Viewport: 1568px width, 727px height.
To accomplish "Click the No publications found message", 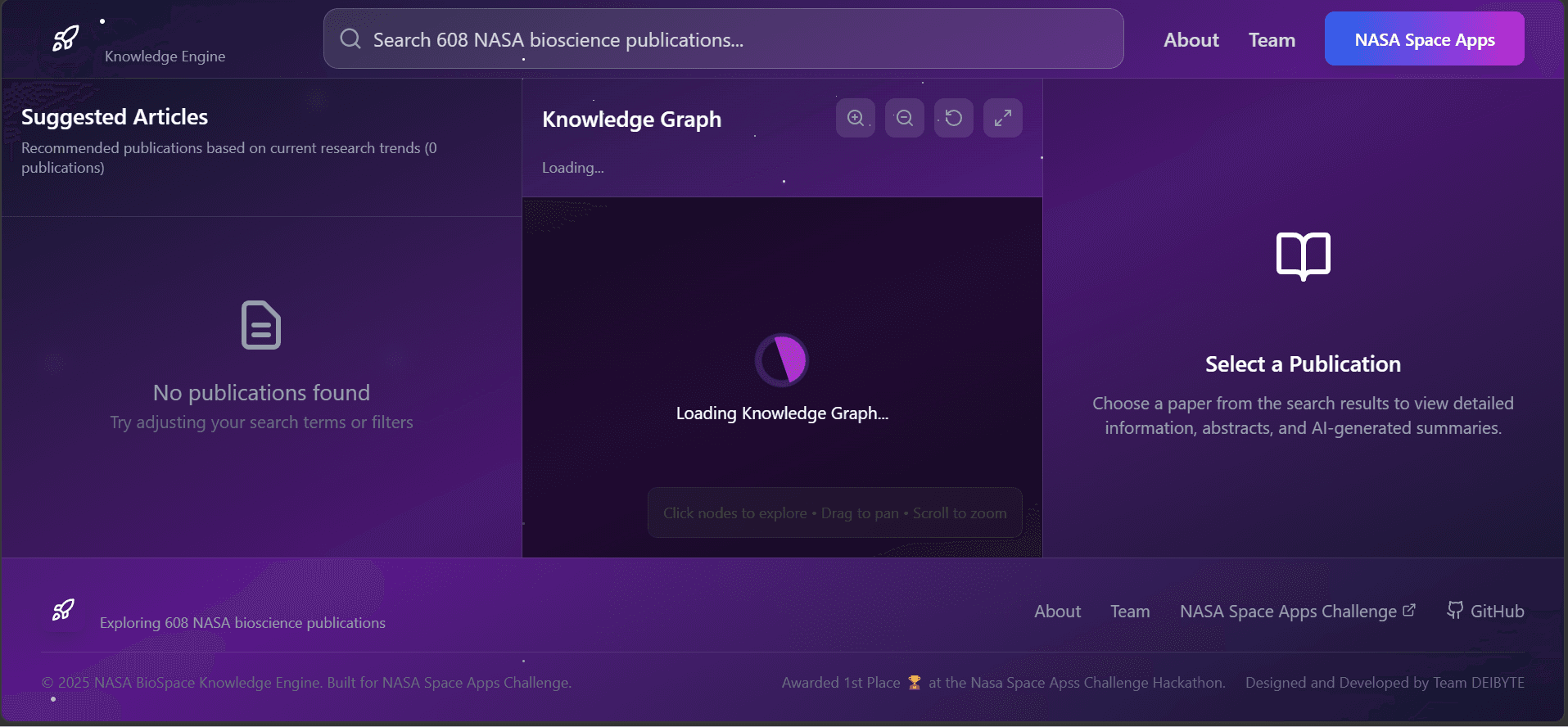I will pos(261,393).
